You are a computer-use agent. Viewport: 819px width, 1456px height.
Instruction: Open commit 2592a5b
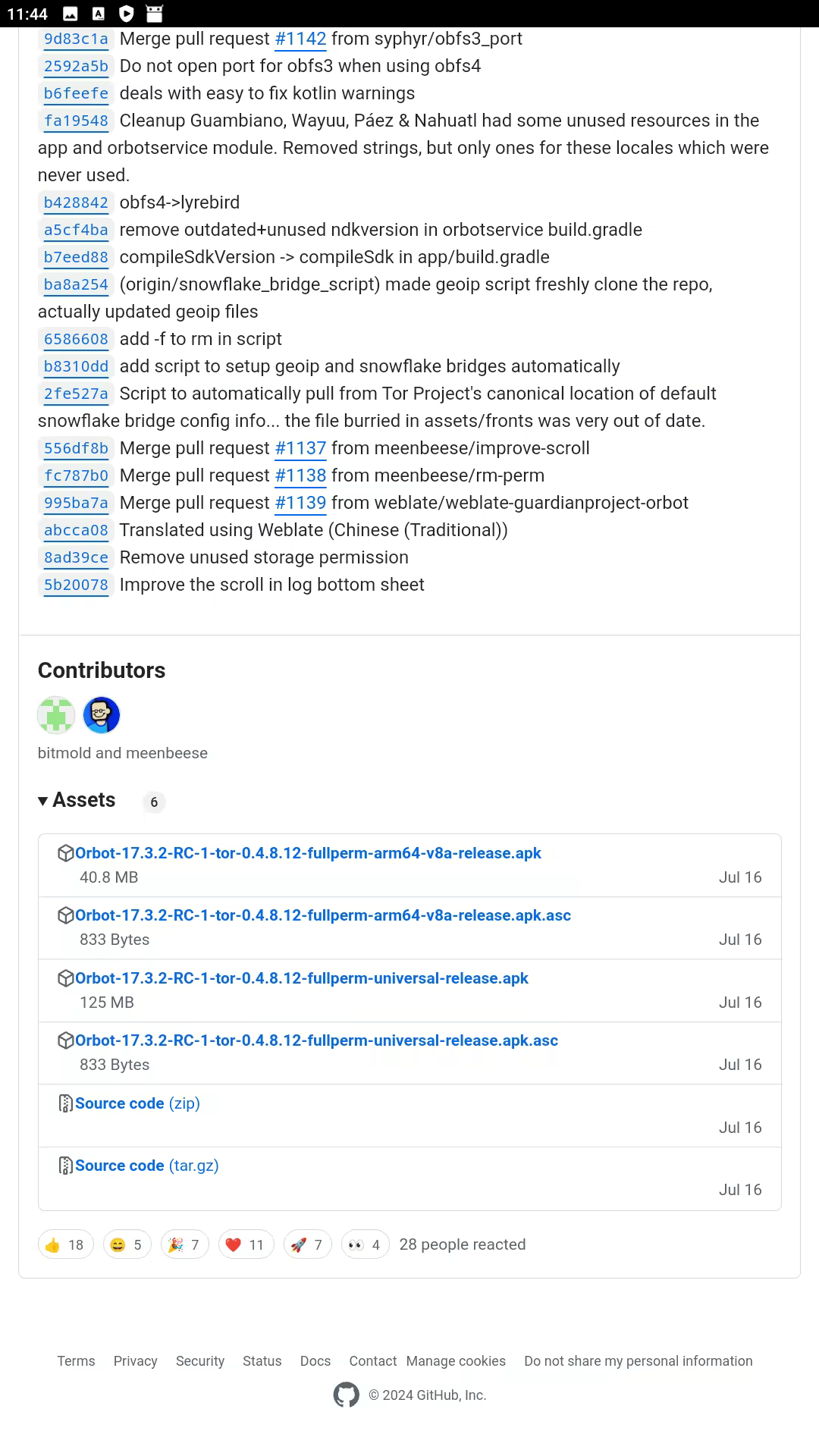click(75, 67)
